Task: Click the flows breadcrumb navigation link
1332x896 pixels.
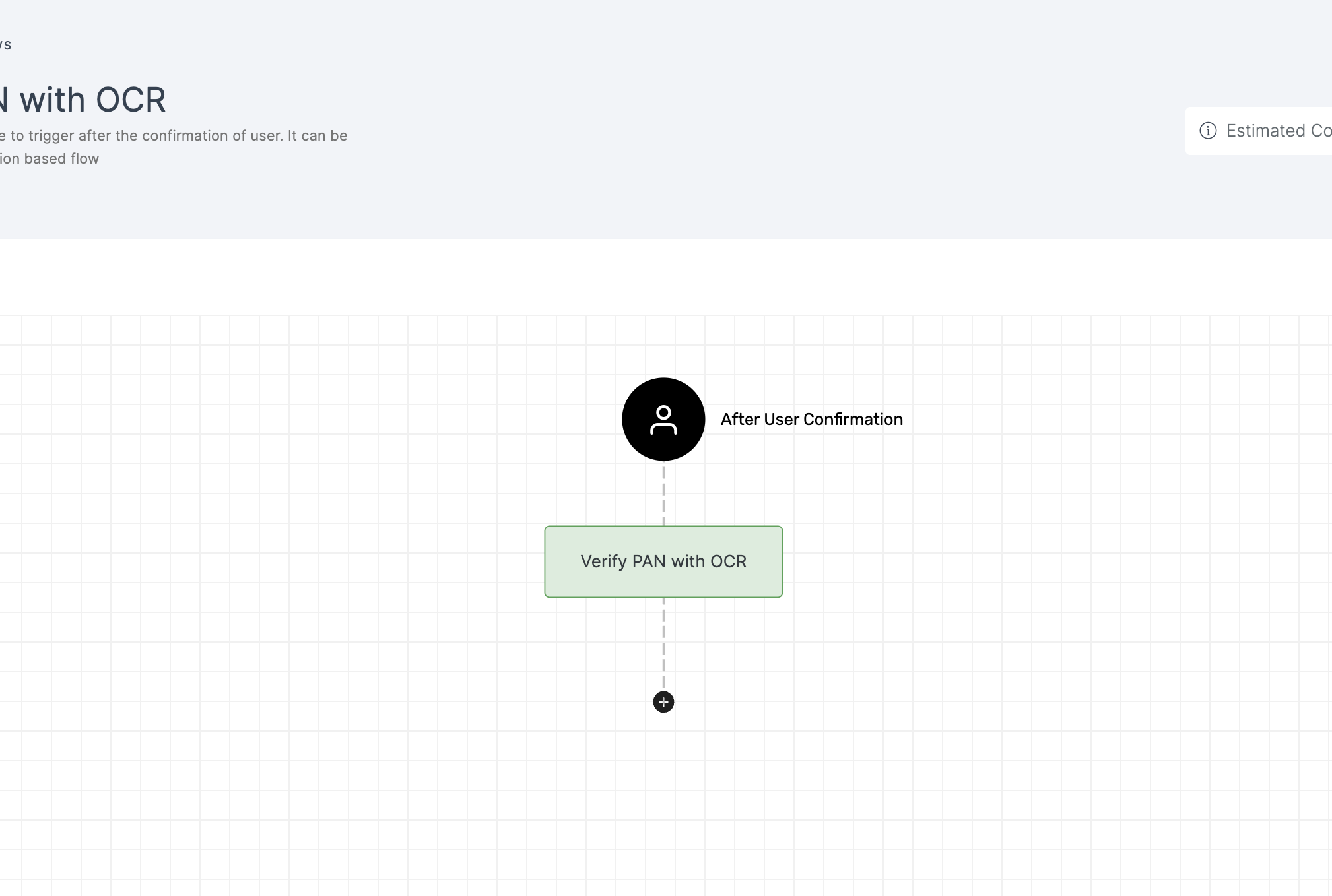Action: [4, 44]
